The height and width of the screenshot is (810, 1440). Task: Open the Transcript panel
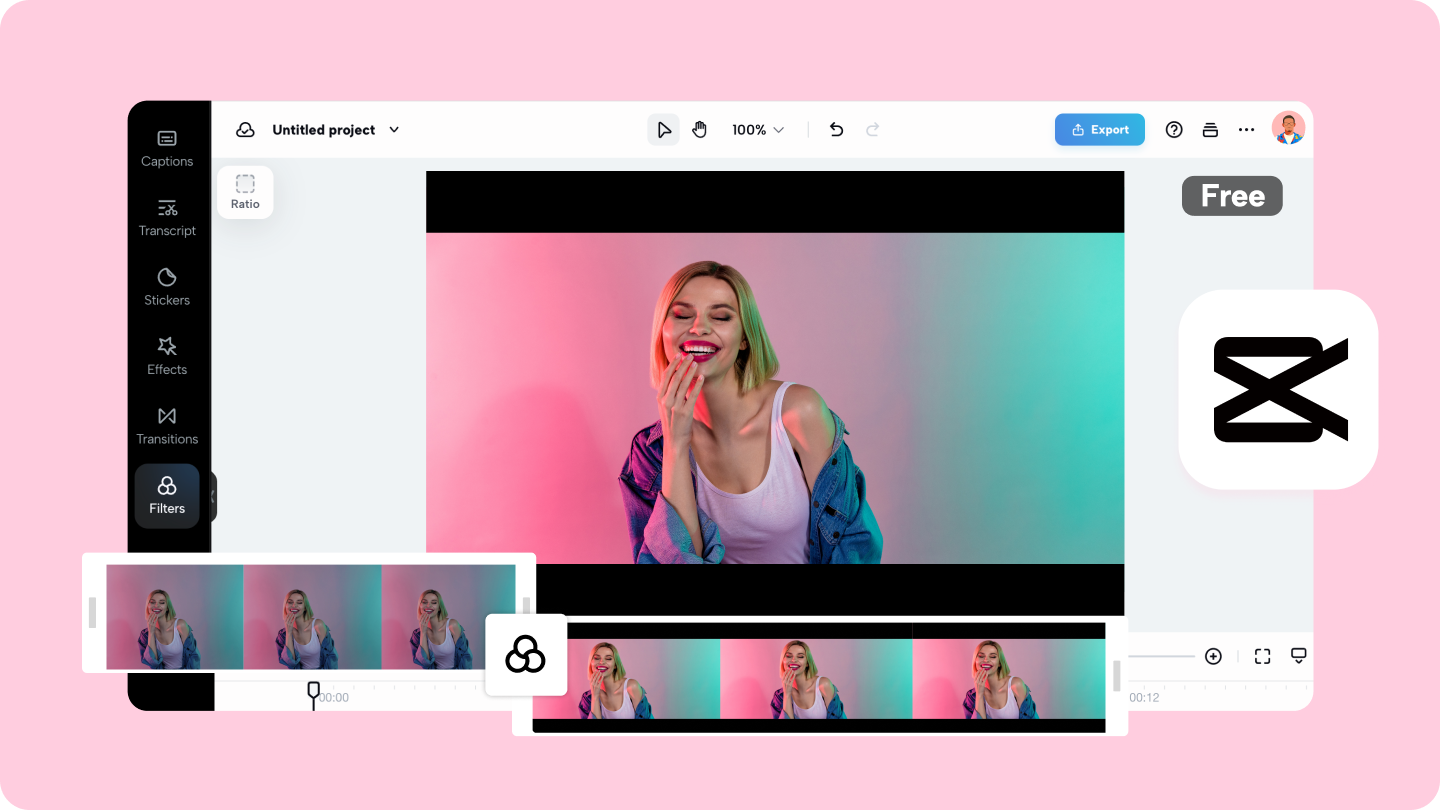(167, 217)
